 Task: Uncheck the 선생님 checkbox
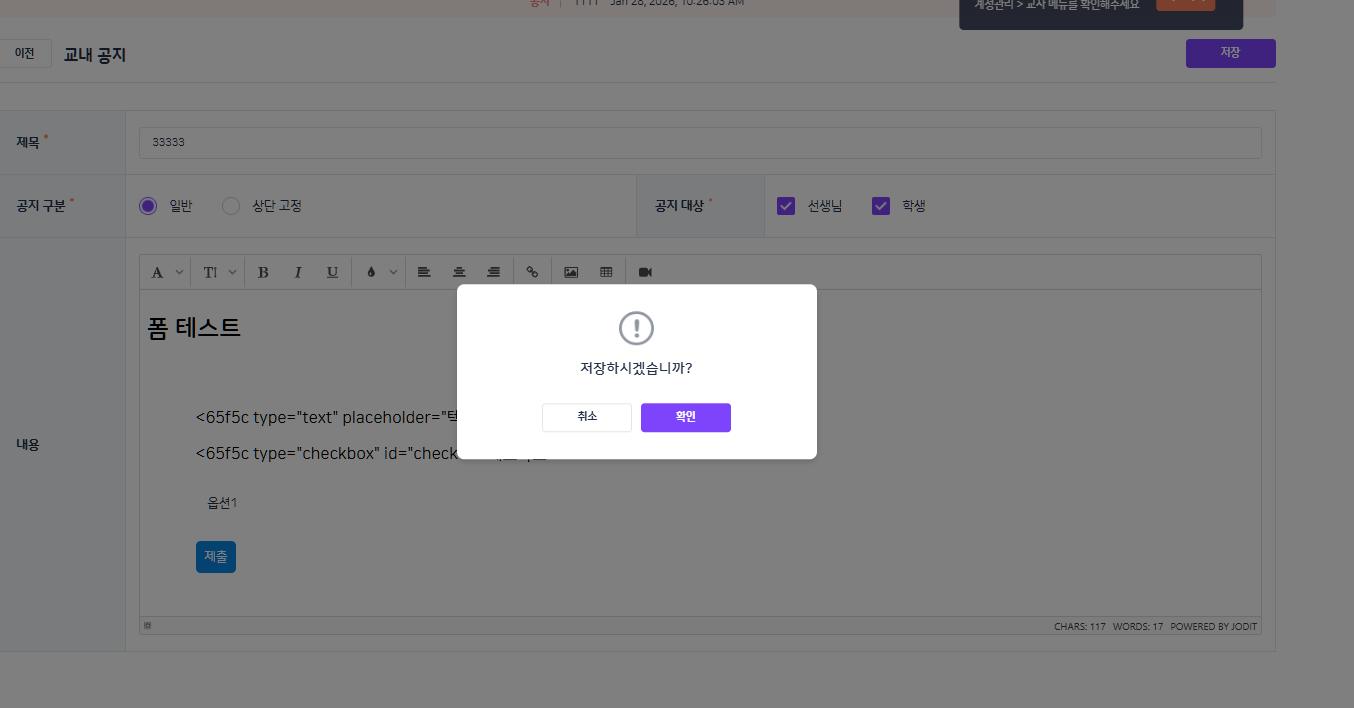pyautogui.click(x=786, y=206)
